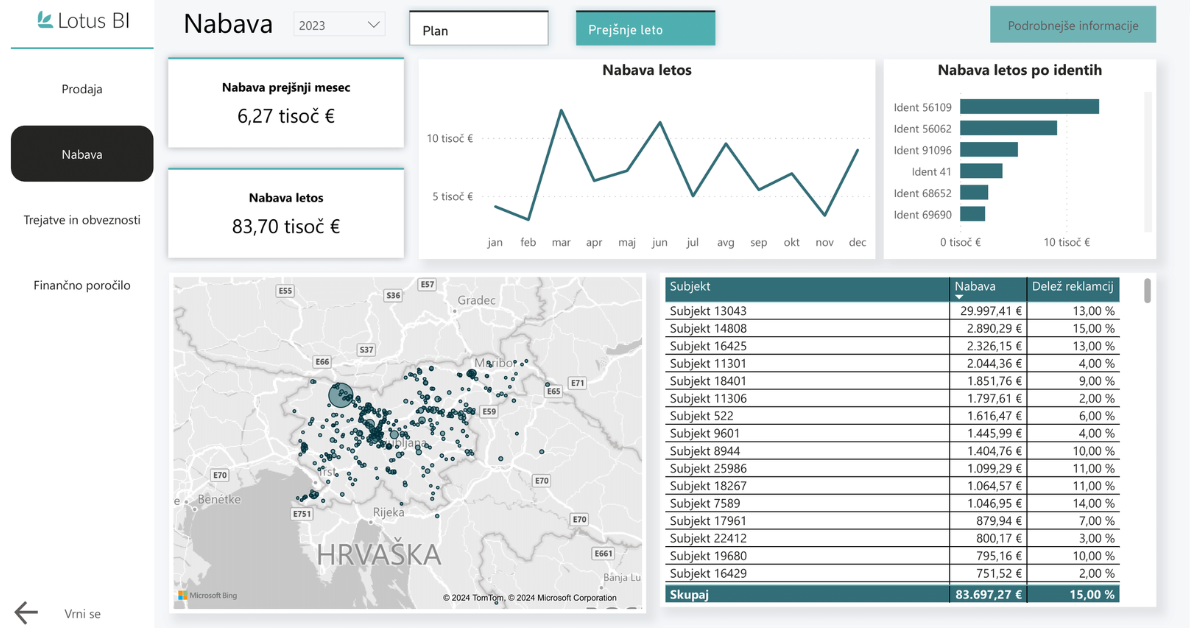Go to Terjatve in obveznosti
The width and height of the screenshot is (1200, 628).
click(x=82, y=220)
